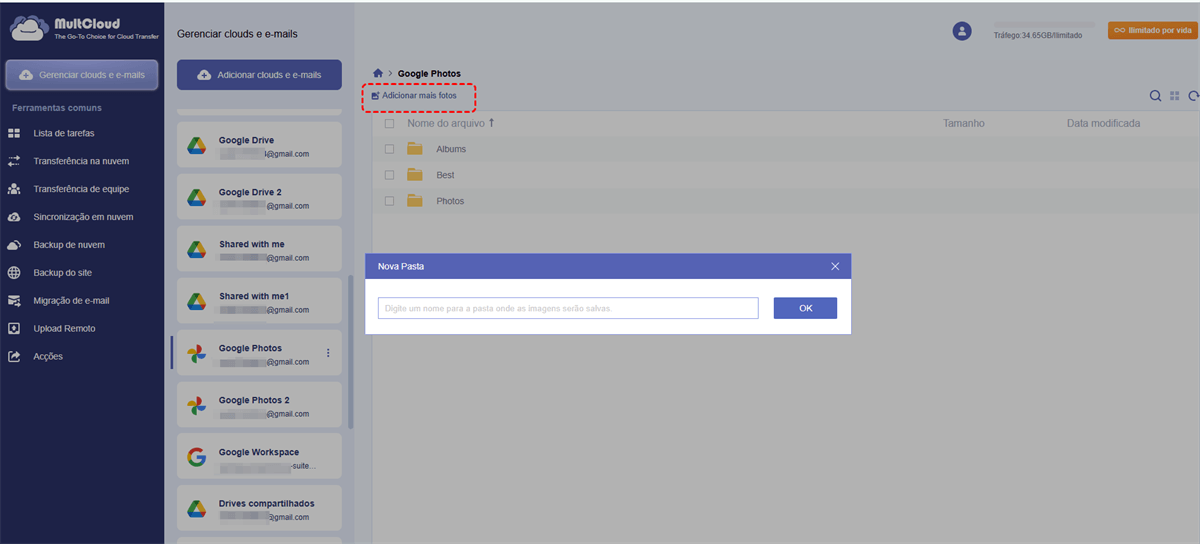Check the Albums folder checkbox
1200x544 pixels.
point(389,149)
